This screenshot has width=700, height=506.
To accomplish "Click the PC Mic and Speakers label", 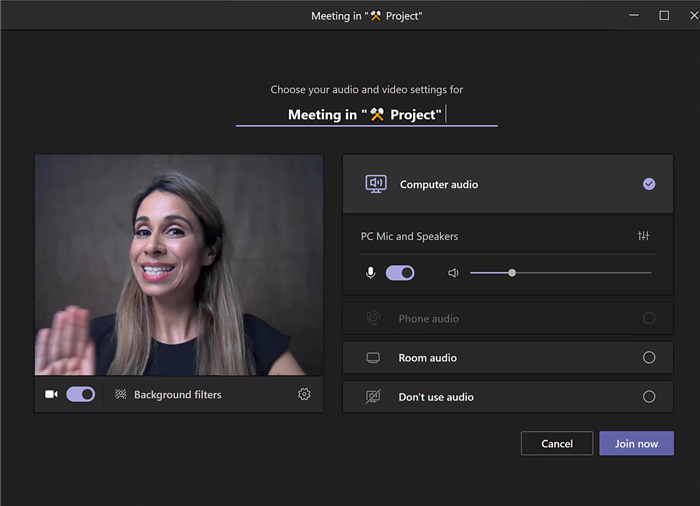I will tap(409, 236).
